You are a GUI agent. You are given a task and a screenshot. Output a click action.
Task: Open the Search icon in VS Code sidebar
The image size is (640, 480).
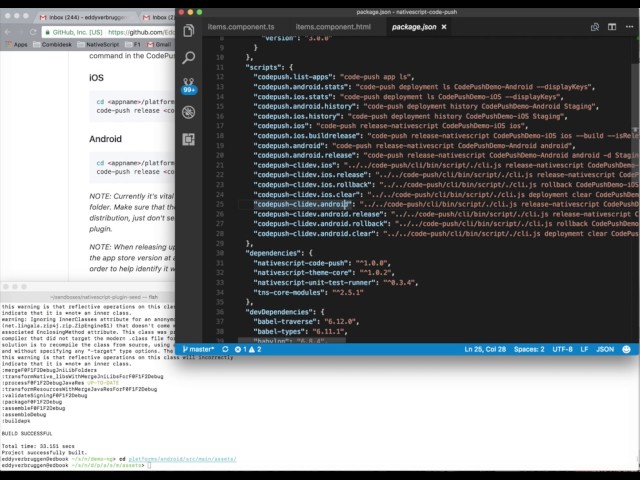click(x=189, y=58)
